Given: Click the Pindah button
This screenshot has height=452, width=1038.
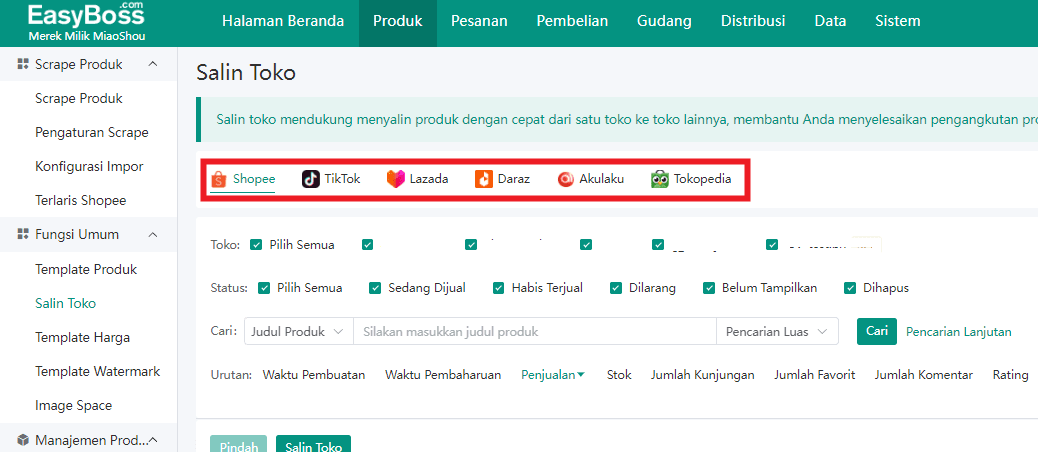Looking at the screenshot, I should click(238, 444).
